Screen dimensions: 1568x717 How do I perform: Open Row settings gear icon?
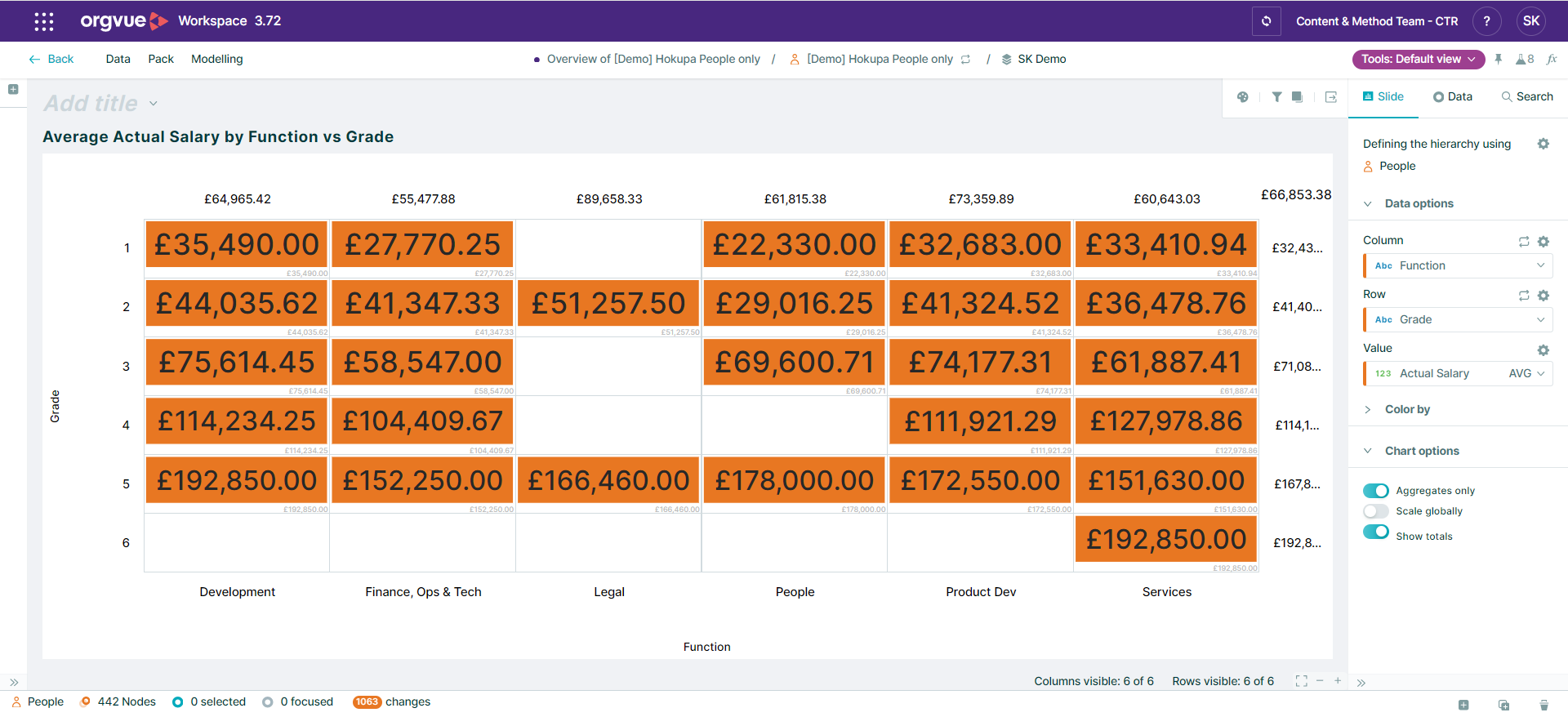pyautogui.click(x=1543, y=296)
